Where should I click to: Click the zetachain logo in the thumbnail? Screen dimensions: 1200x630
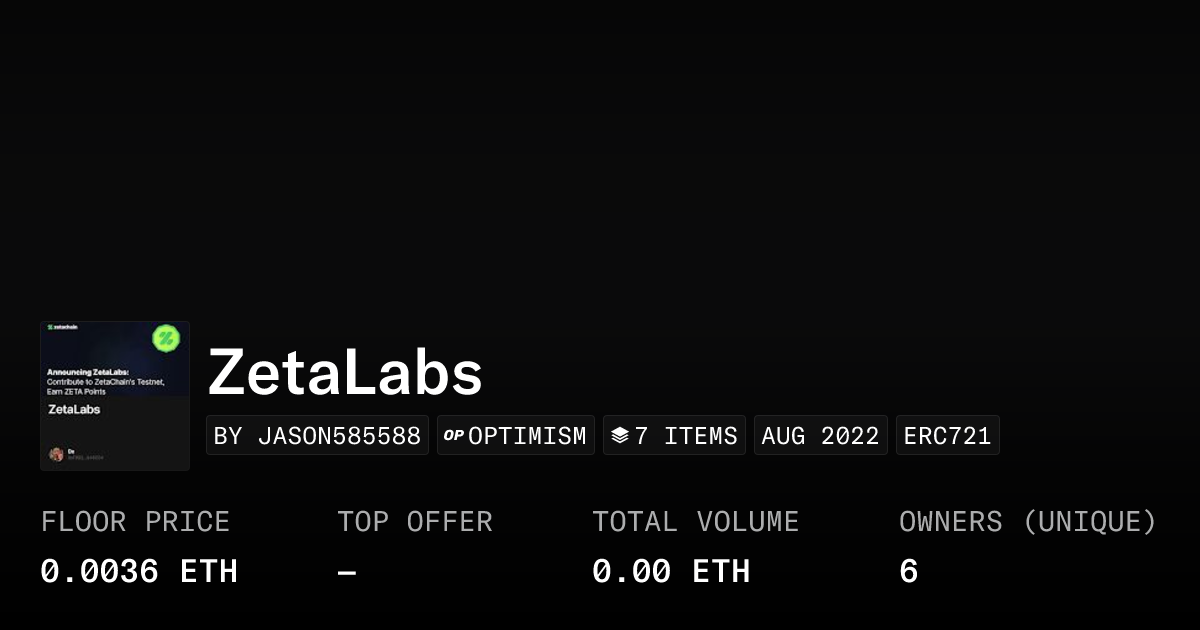point(62,328)
